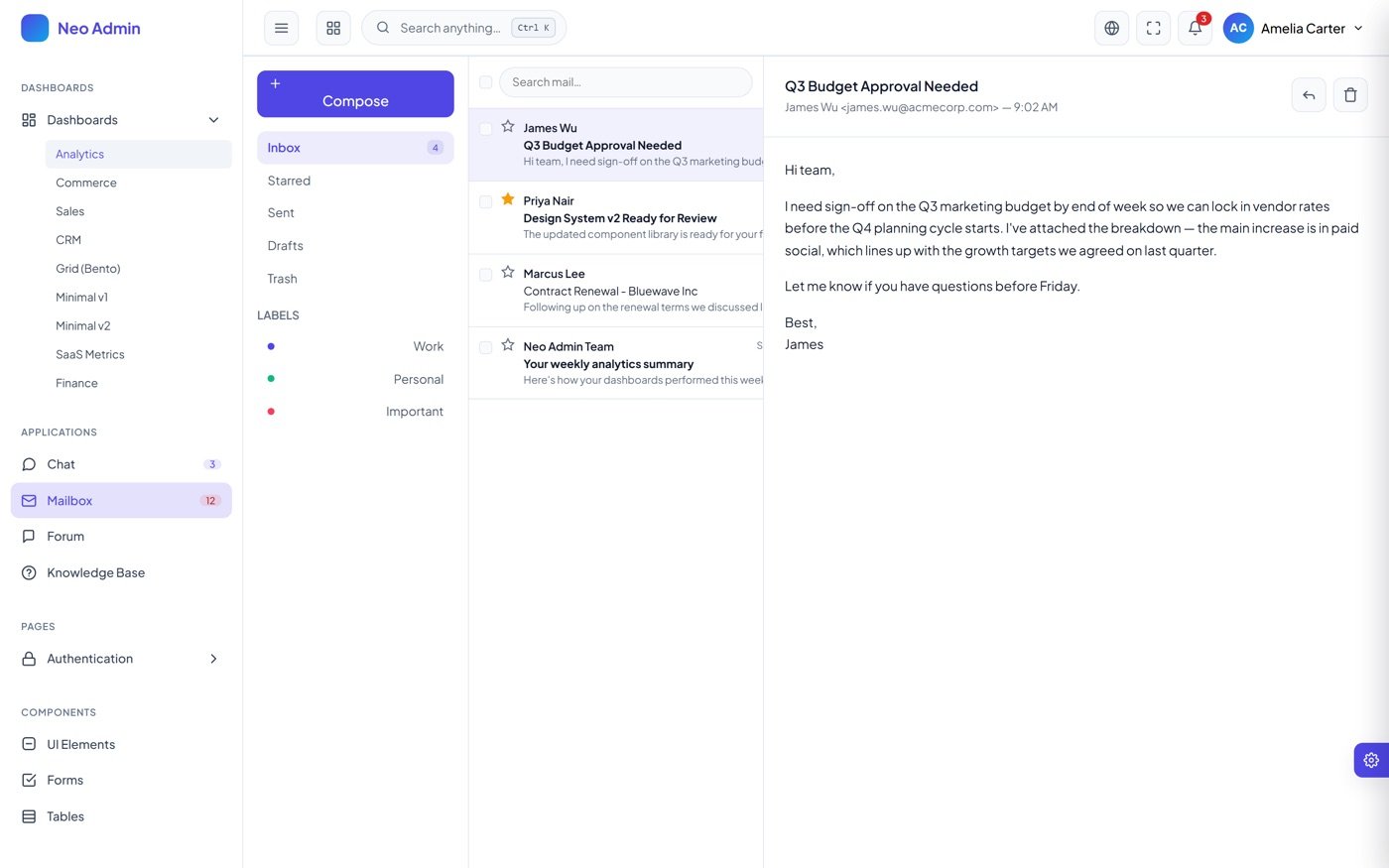Delete email with trash icon
The height and width of the screenshot is (868, 1389).
[1350, 95]
